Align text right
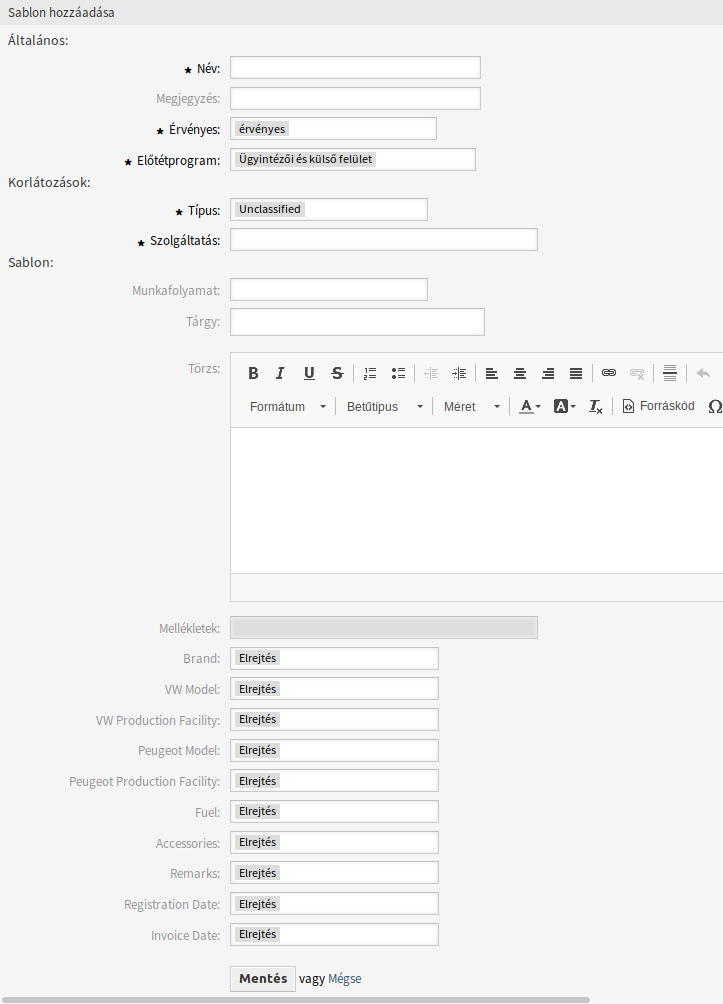This screenshot has height=1004, width=723. [x=548, y=373]
